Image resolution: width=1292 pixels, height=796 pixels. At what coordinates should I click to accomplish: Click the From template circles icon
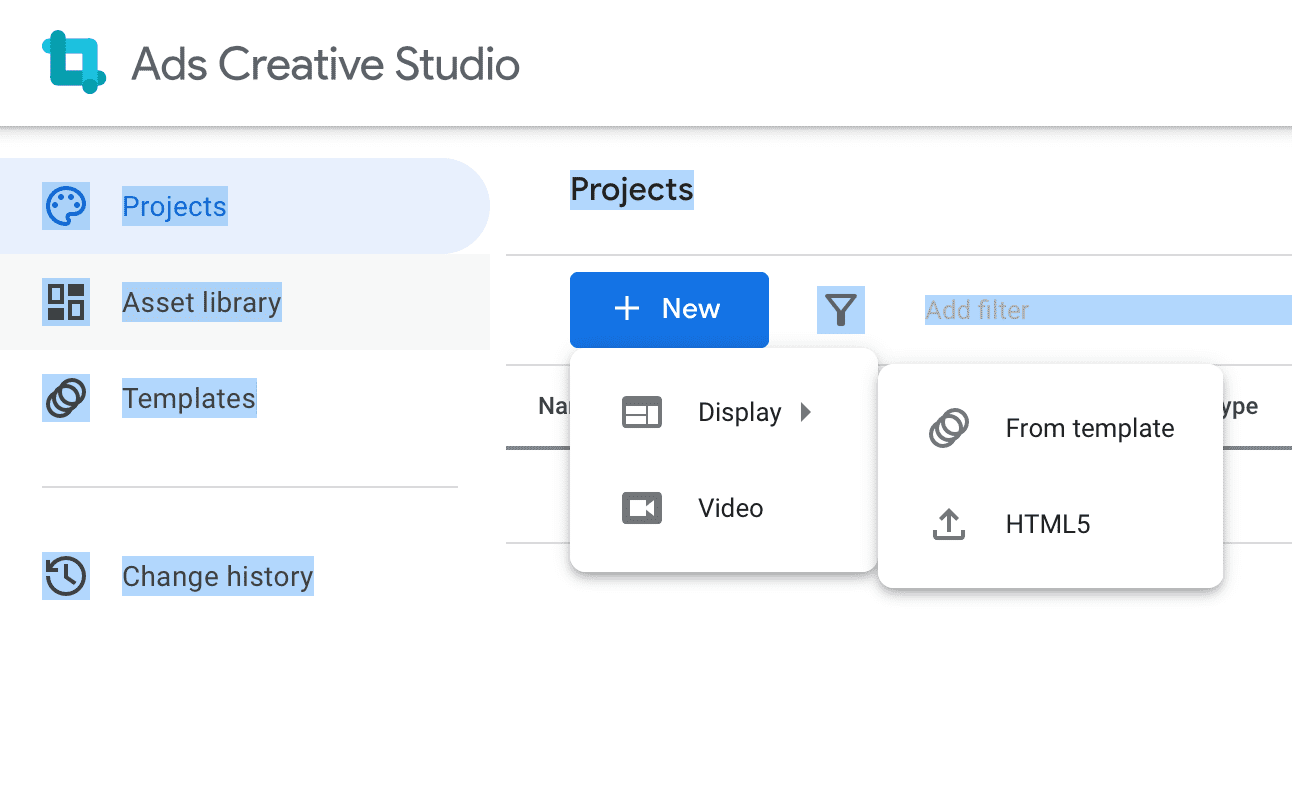click(948, 428)
